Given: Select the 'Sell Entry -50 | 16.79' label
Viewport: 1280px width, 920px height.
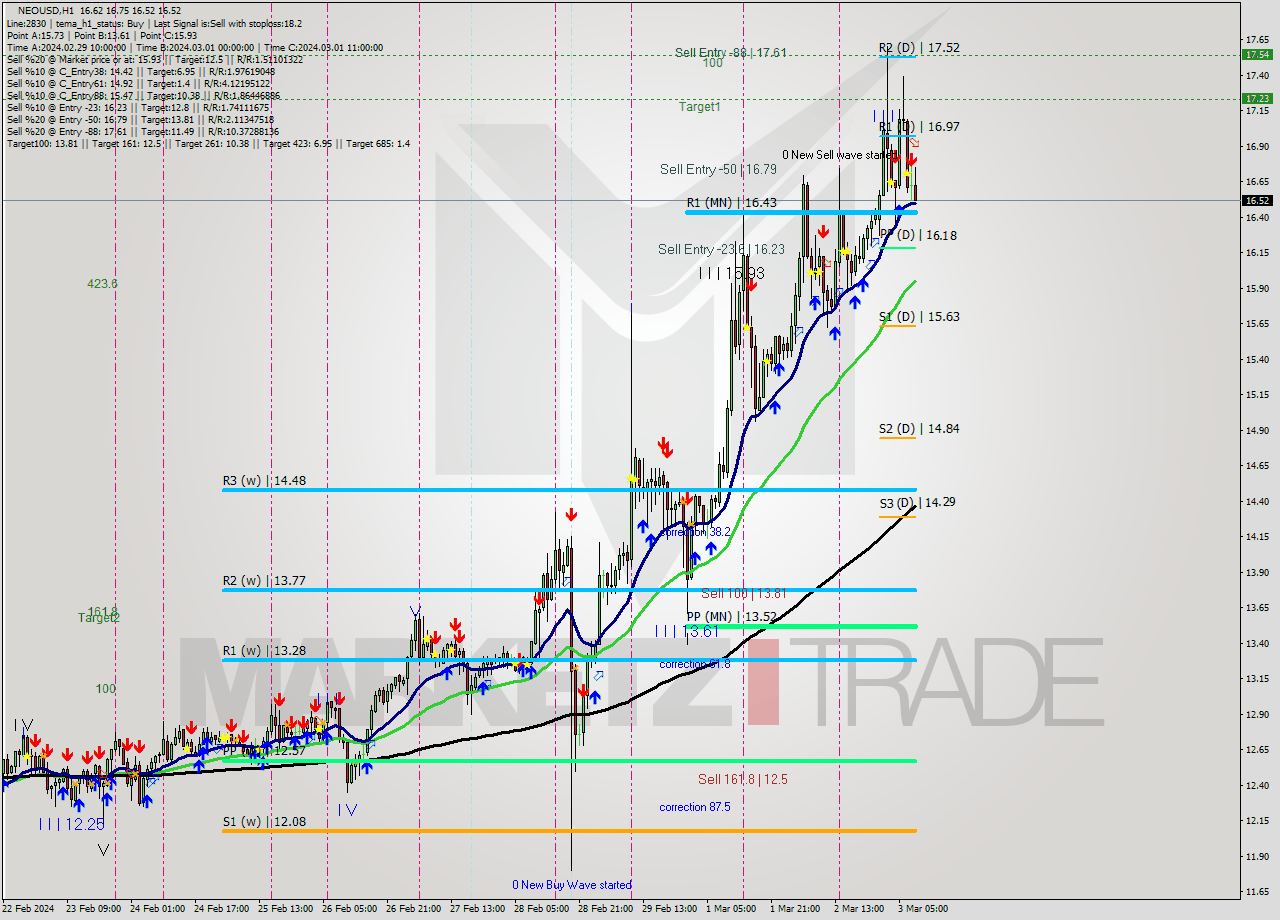Looking at the screenshot, I should tap(718, 169).
